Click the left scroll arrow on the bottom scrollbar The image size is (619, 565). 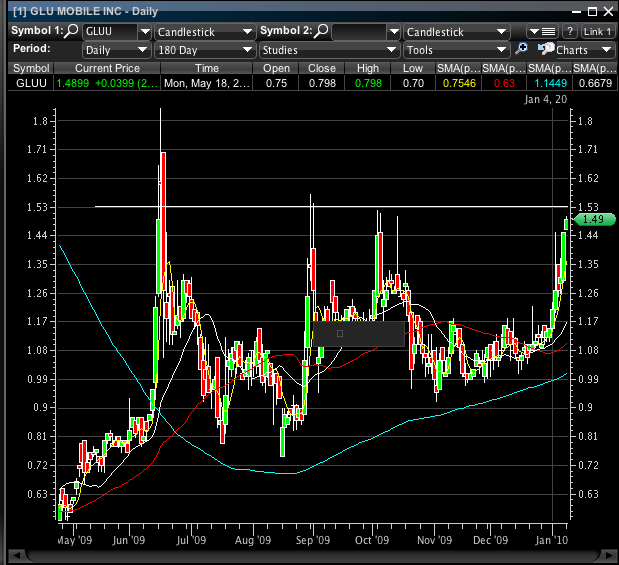coord(15,555)
